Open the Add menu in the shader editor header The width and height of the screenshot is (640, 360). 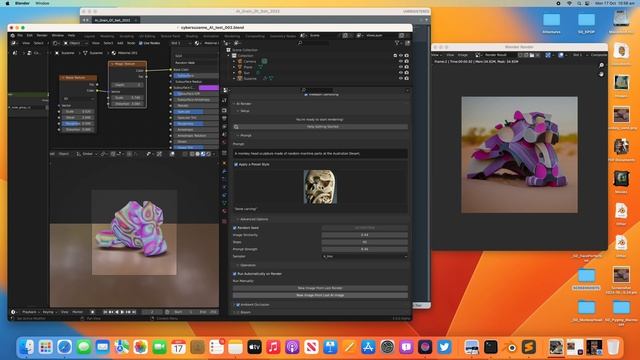click(120, 43)
